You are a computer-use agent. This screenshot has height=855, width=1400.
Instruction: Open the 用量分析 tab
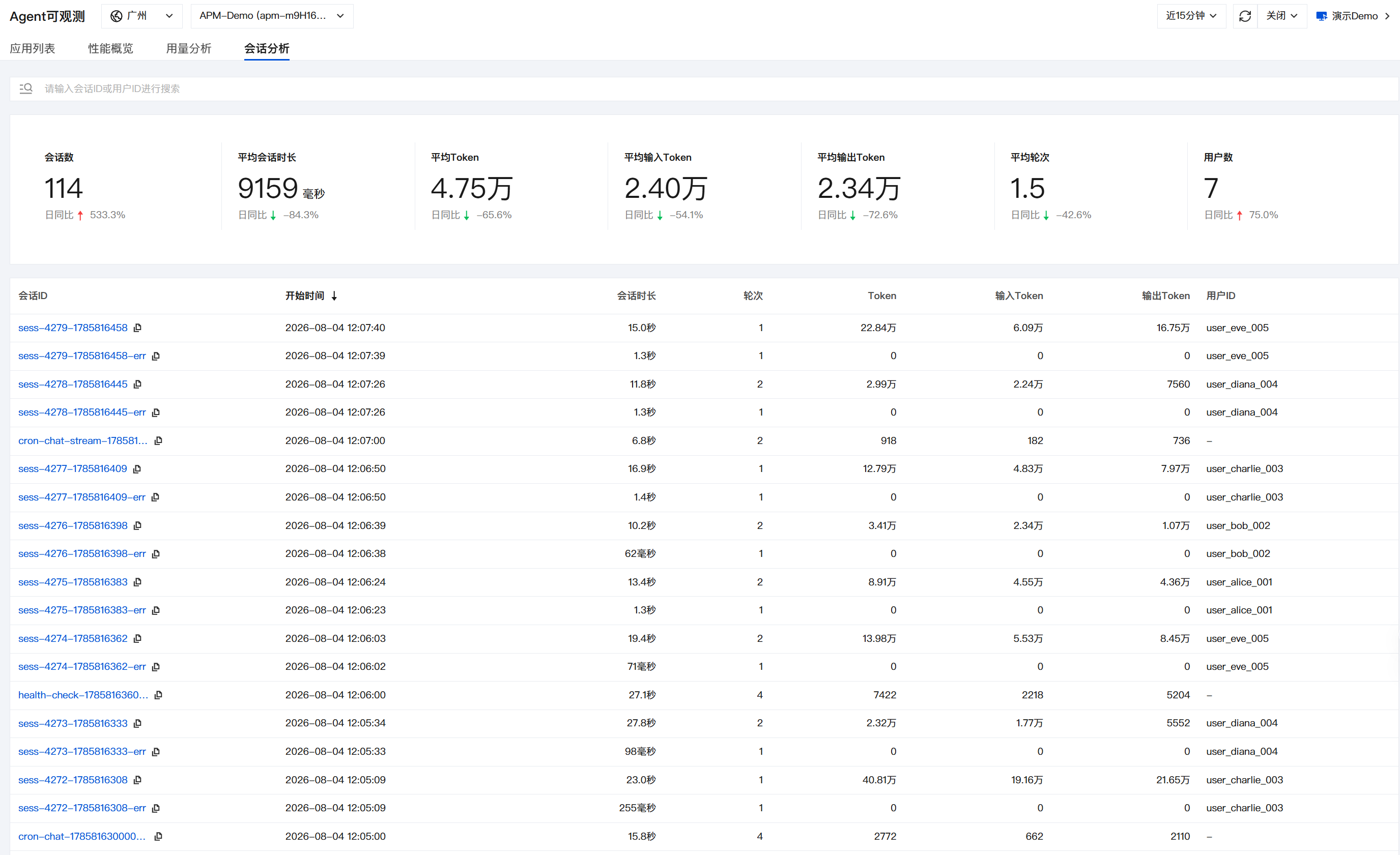[x=189, y=48]
